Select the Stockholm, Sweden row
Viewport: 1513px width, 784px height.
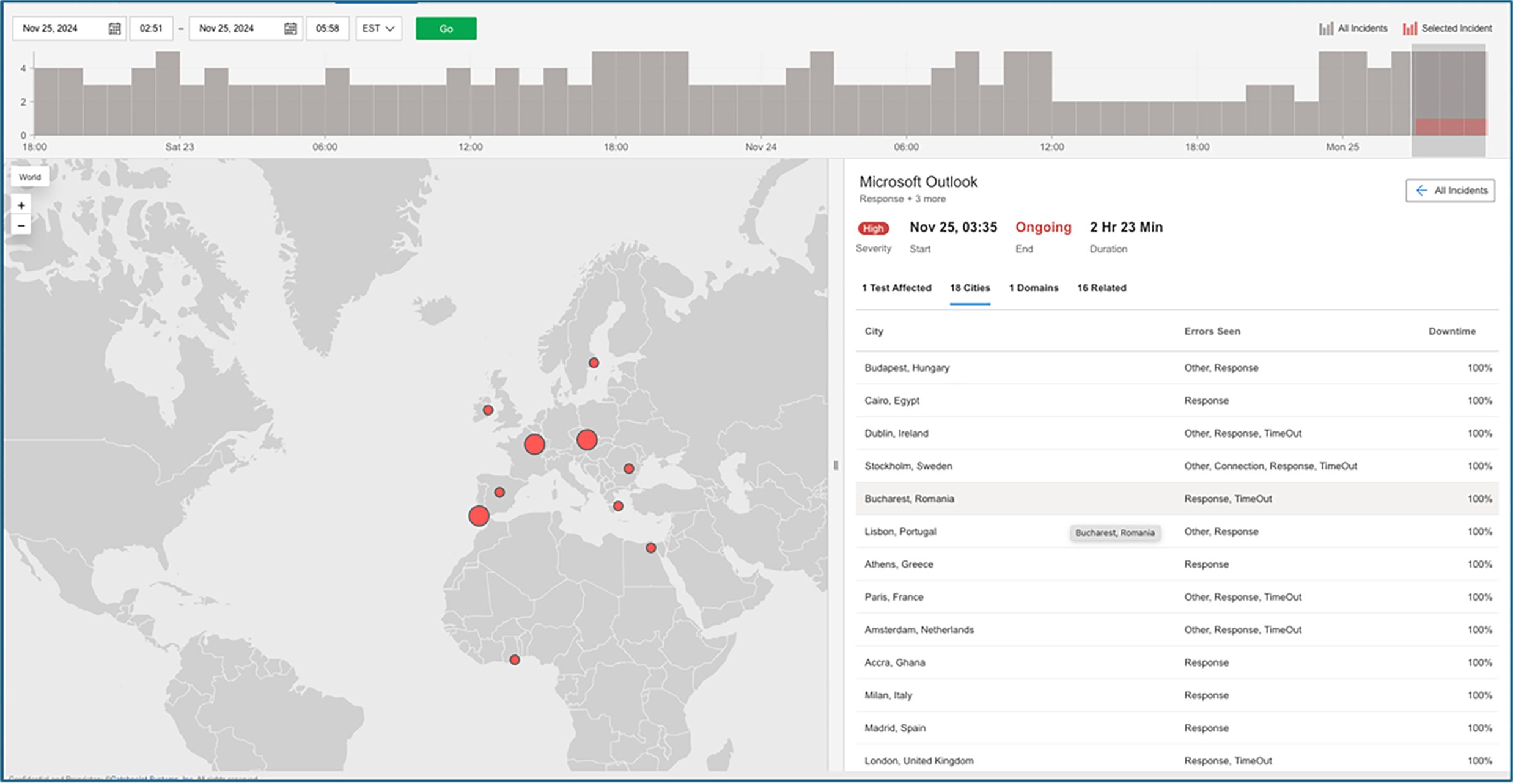tap(1177, 466)
